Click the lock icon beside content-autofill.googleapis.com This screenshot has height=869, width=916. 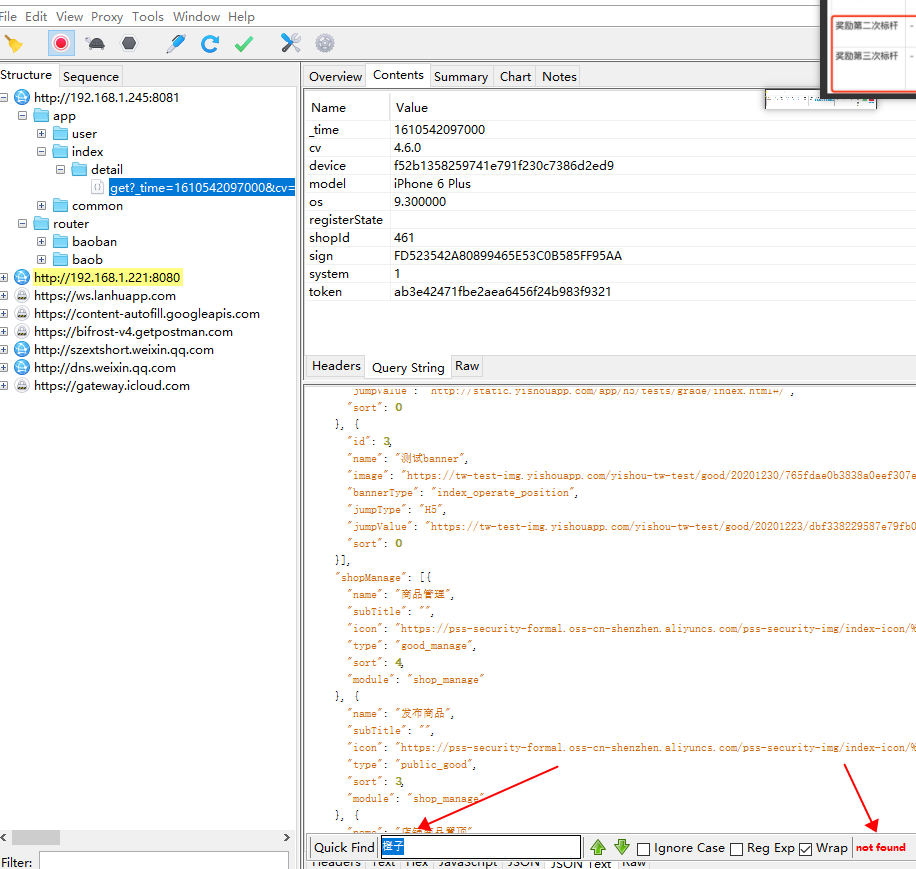tap(22, 314)
